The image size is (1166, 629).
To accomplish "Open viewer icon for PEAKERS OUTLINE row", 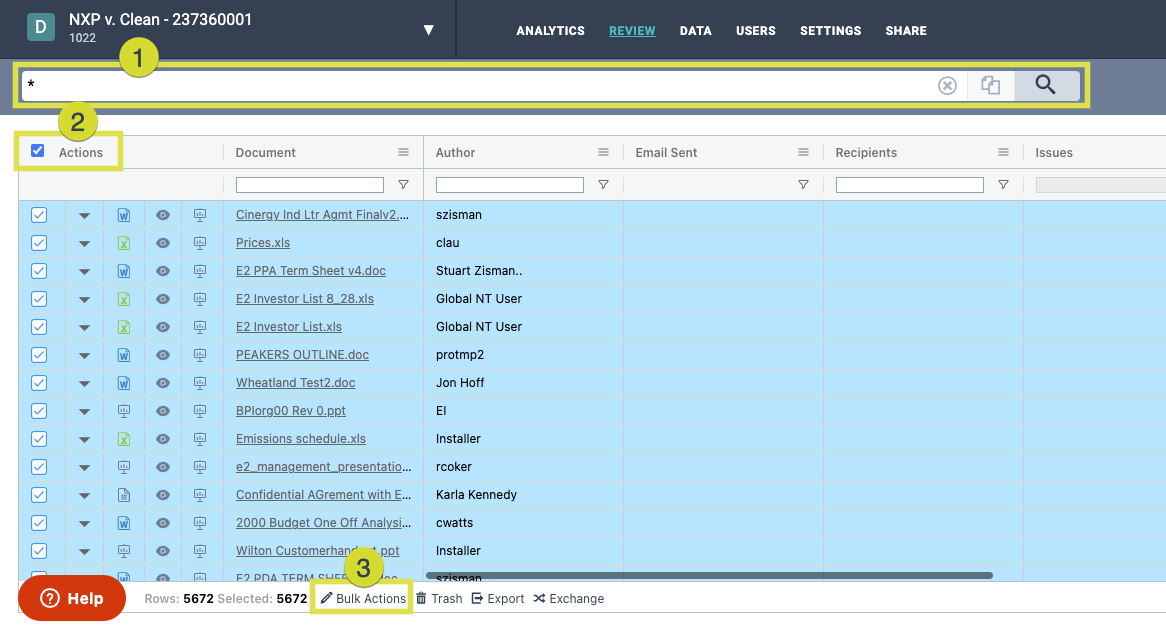I will (163, 355).
